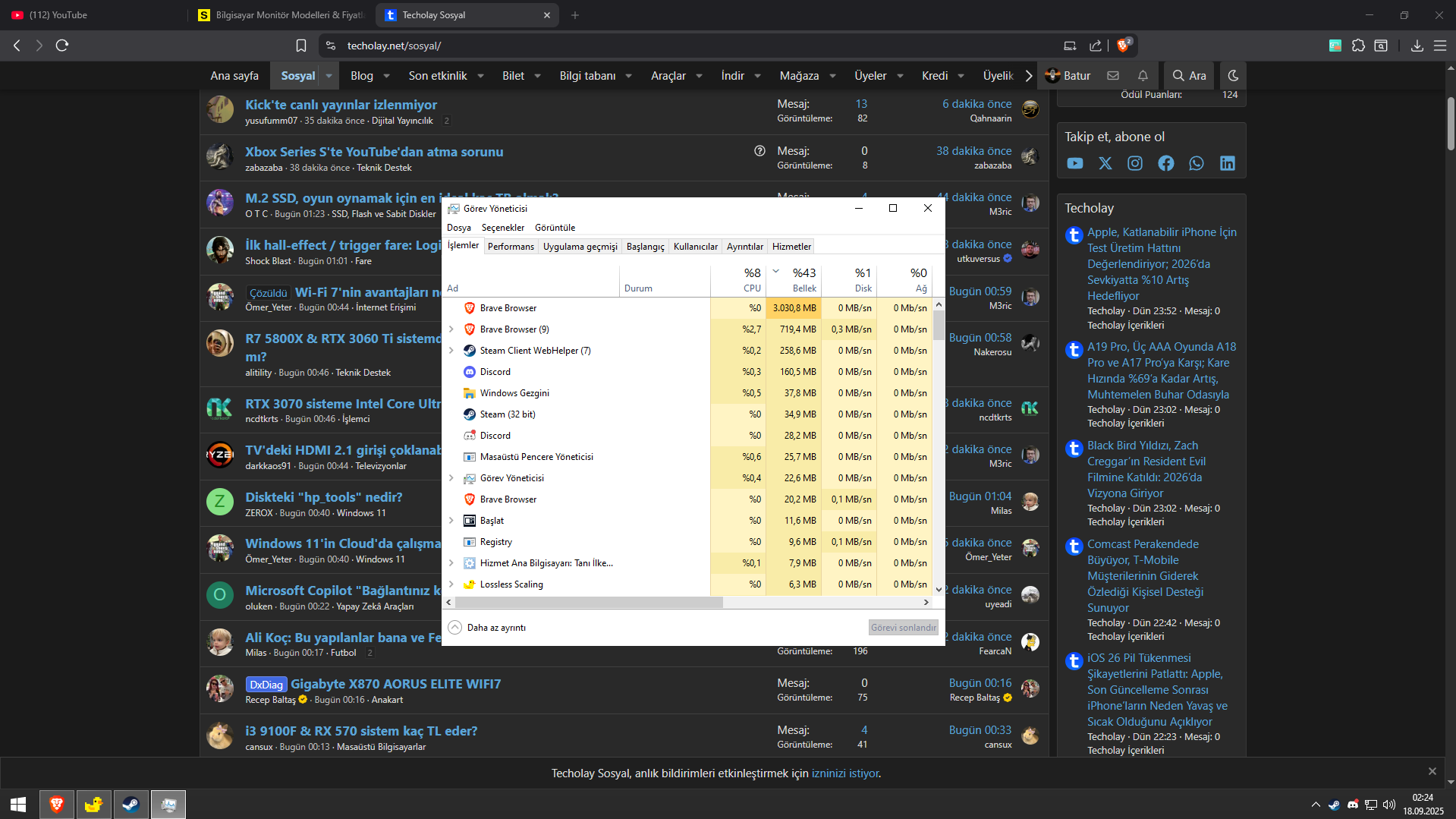Open Brave from the taskbar
Screen dimensions: 1456x819
(x=57, y=805)
